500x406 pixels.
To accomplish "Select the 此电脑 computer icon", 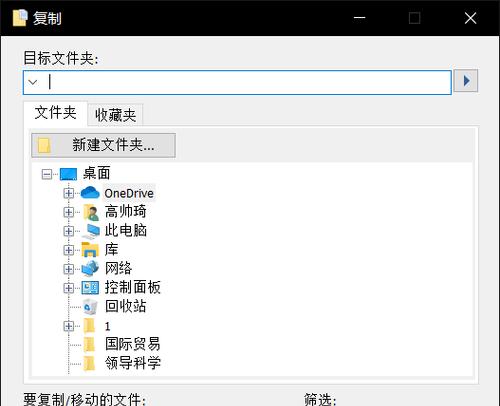I will point(91,231).
